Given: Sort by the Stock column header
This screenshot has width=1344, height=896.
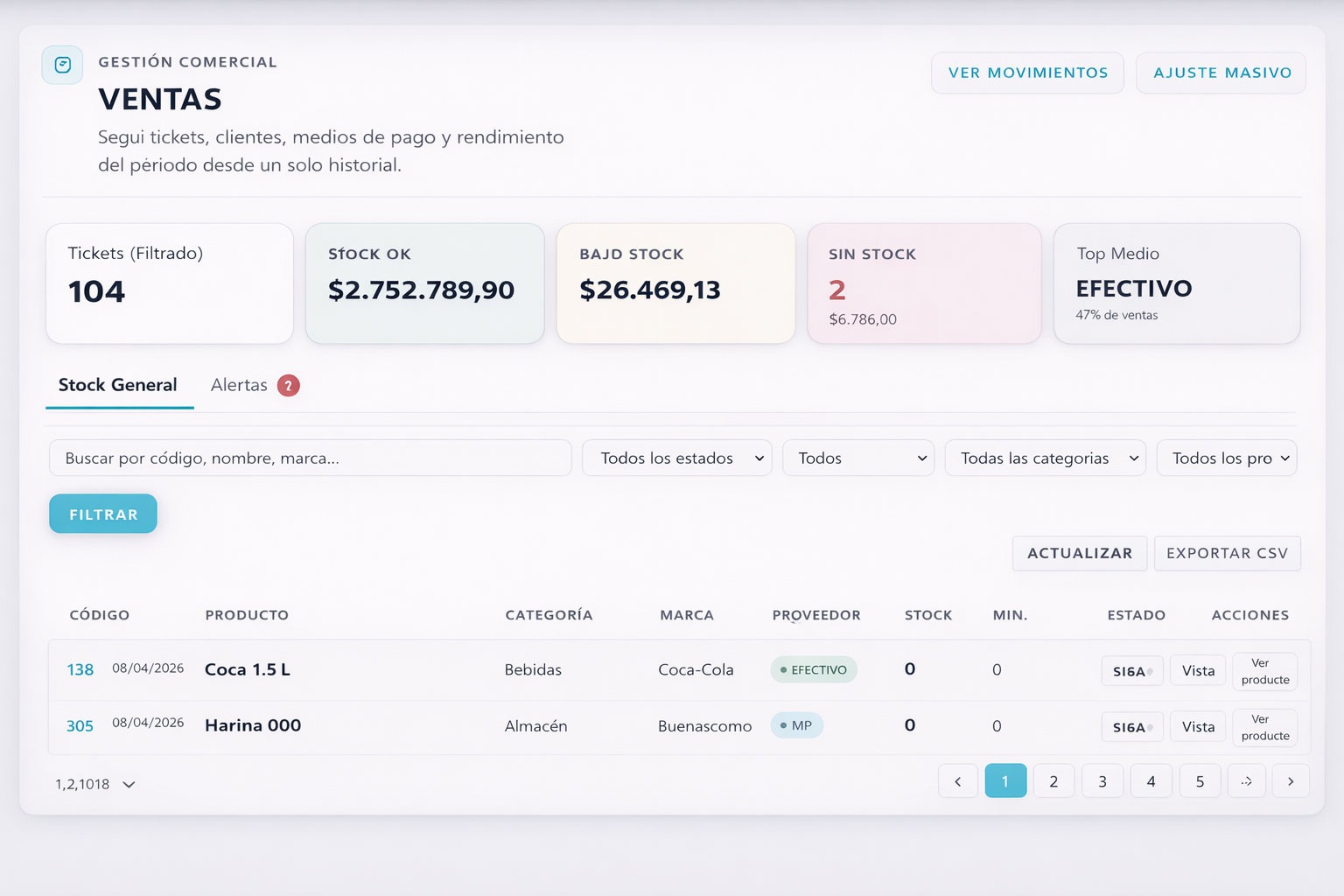Looking at the screenshot, I should [928, 615].
